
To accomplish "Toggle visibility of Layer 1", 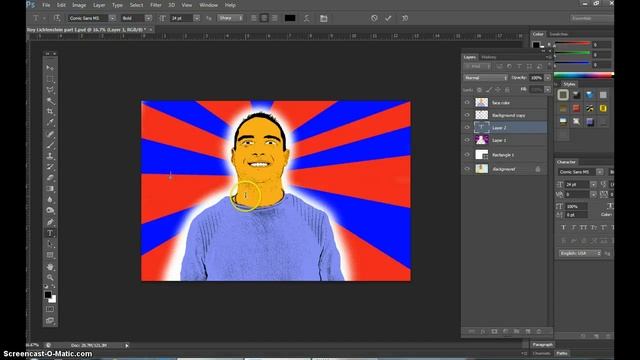I will click(x=467, y=140).
